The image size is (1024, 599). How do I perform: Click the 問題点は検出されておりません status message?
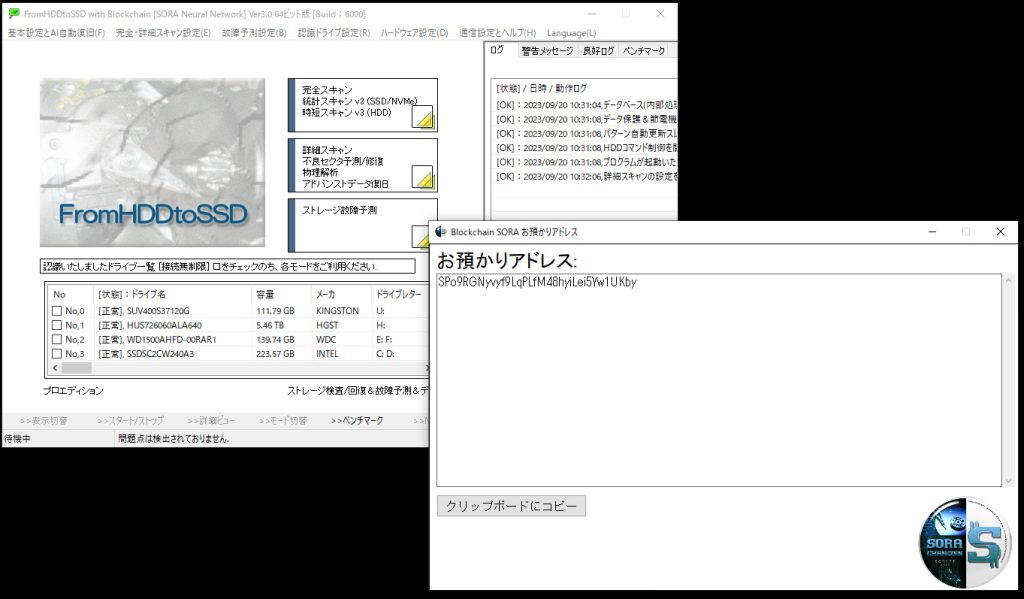coord(173,439)
